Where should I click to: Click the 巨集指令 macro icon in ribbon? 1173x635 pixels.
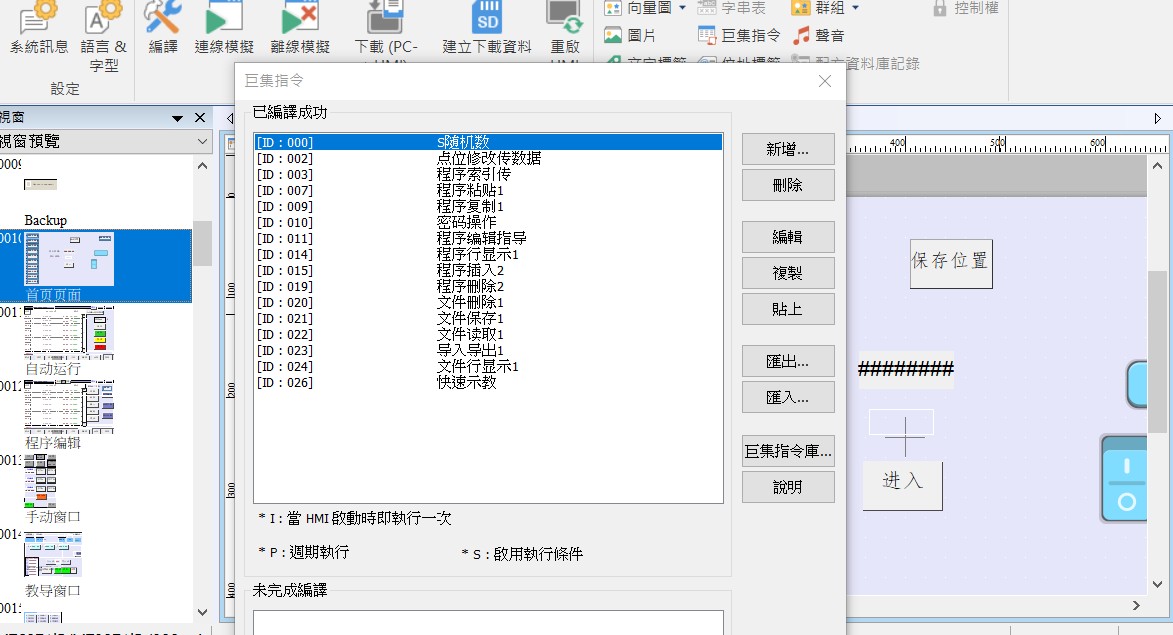tap(707, 36)
